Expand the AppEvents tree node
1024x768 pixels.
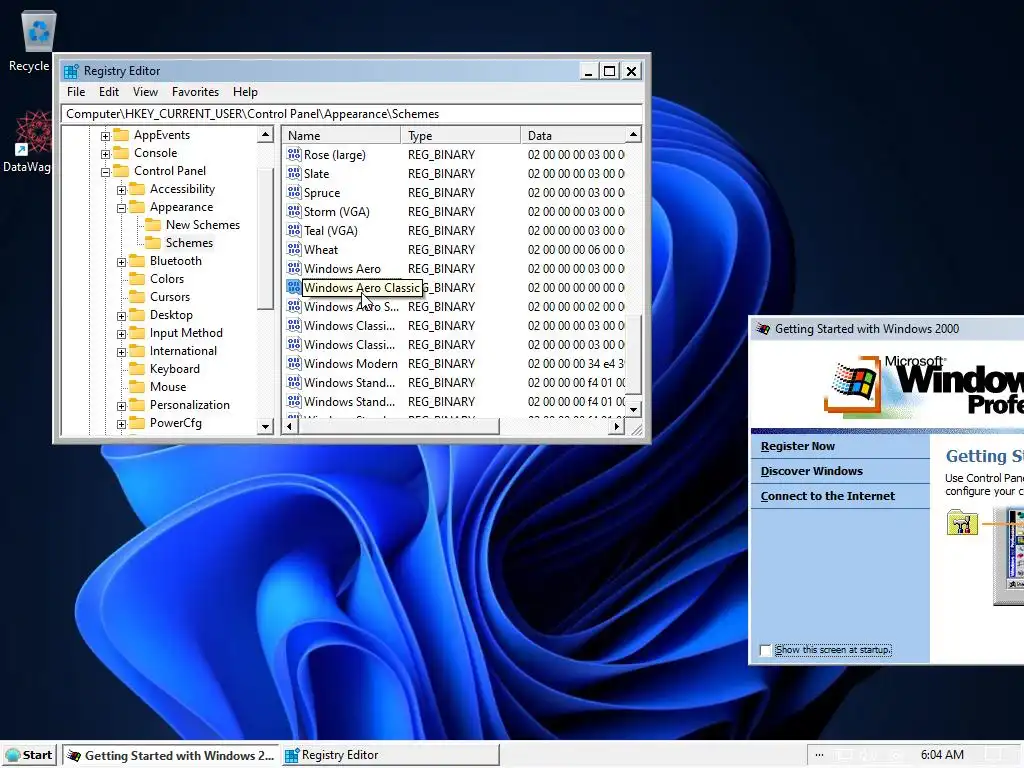coord(105,136)
